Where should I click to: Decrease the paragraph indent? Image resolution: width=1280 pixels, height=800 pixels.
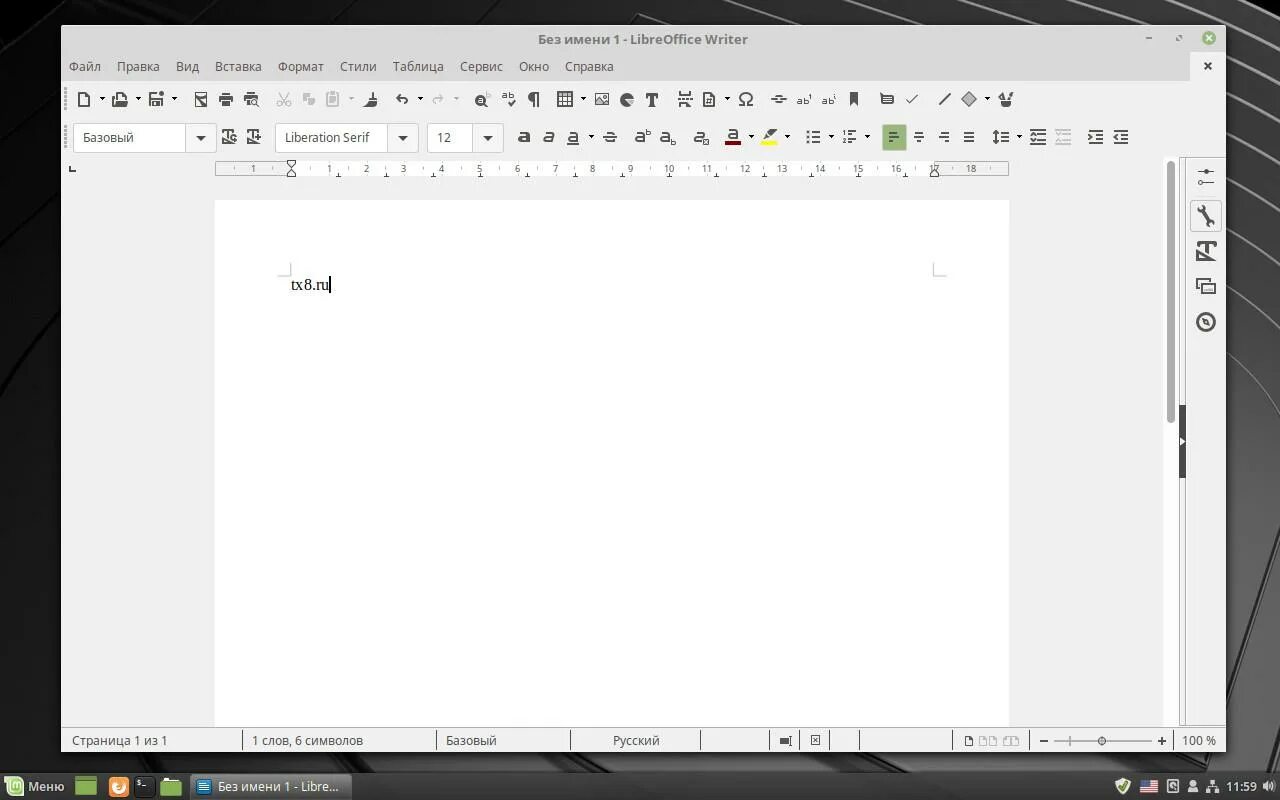pos(1121,137)
